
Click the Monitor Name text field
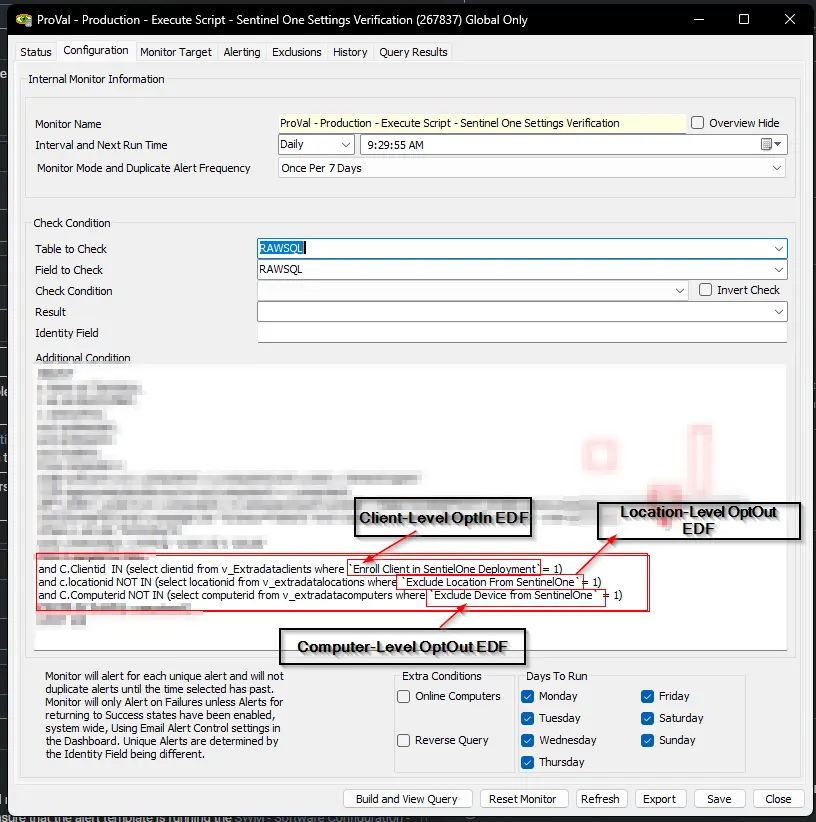point(482,123)
